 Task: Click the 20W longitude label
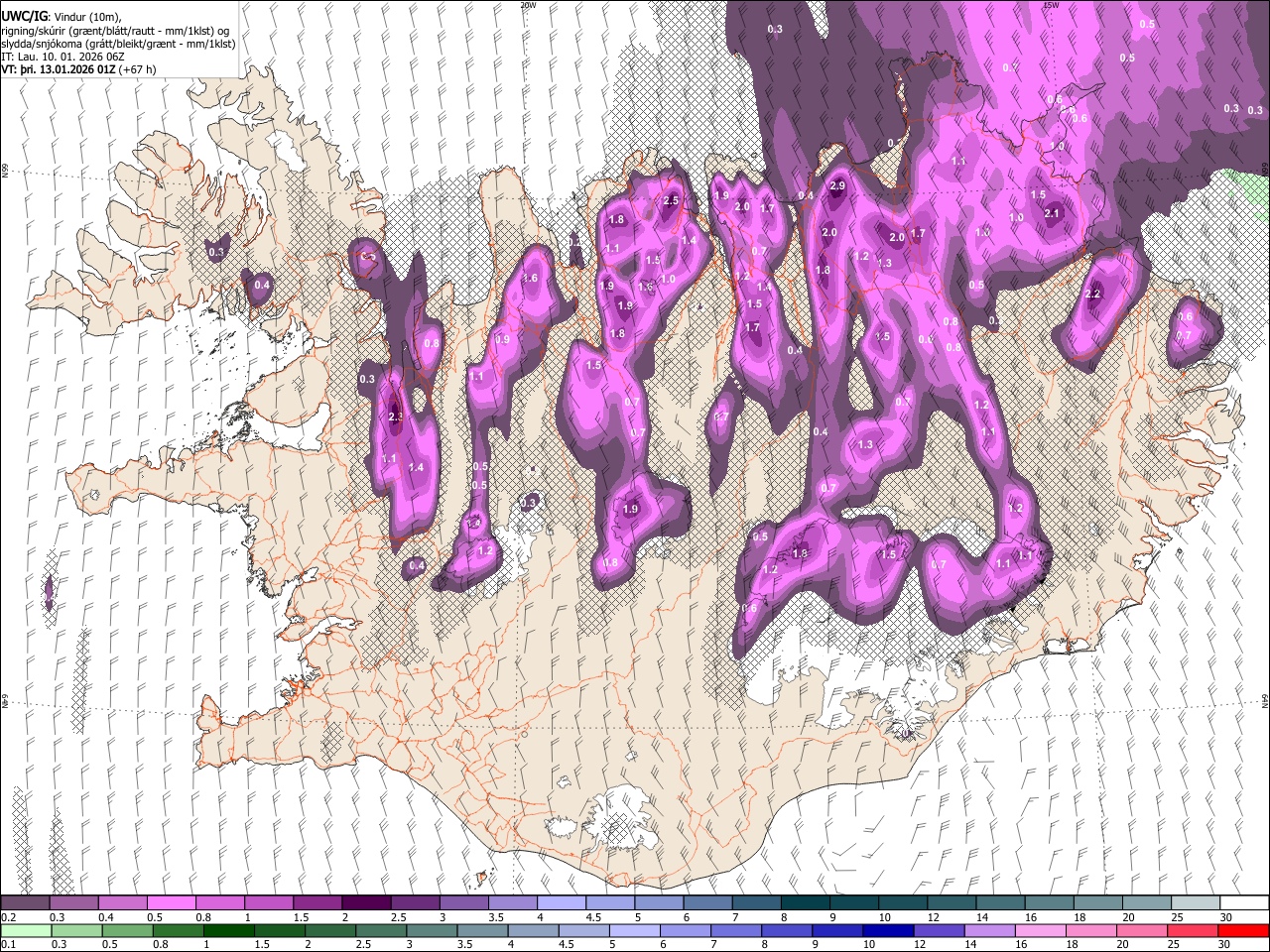(528, 5)
